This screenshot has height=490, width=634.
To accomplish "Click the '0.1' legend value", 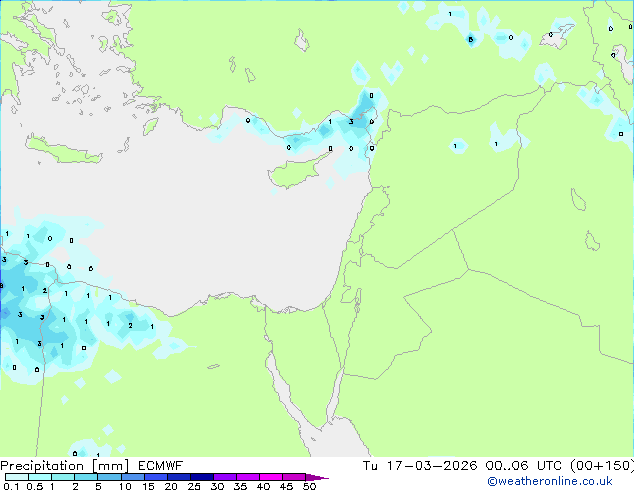I will (x=11, y=486).
